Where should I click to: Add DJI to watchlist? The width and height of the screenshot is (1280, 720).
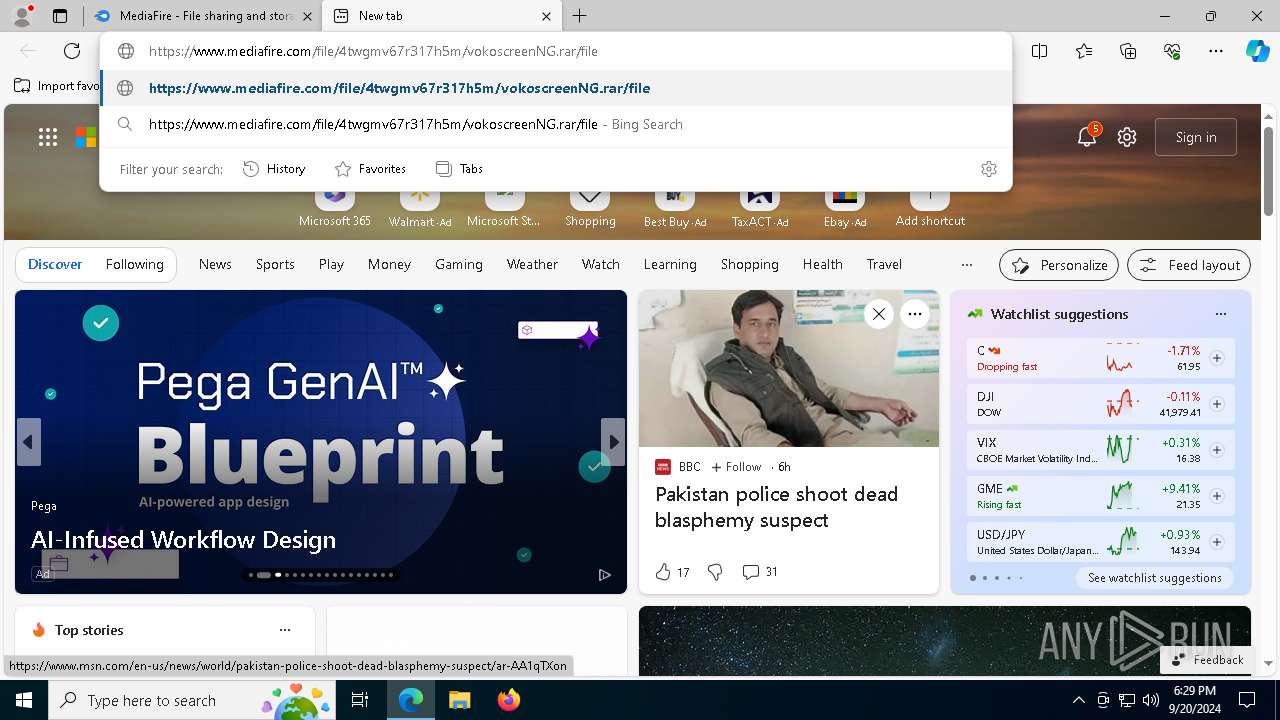pyautogui.click(x=1217, y=404)
